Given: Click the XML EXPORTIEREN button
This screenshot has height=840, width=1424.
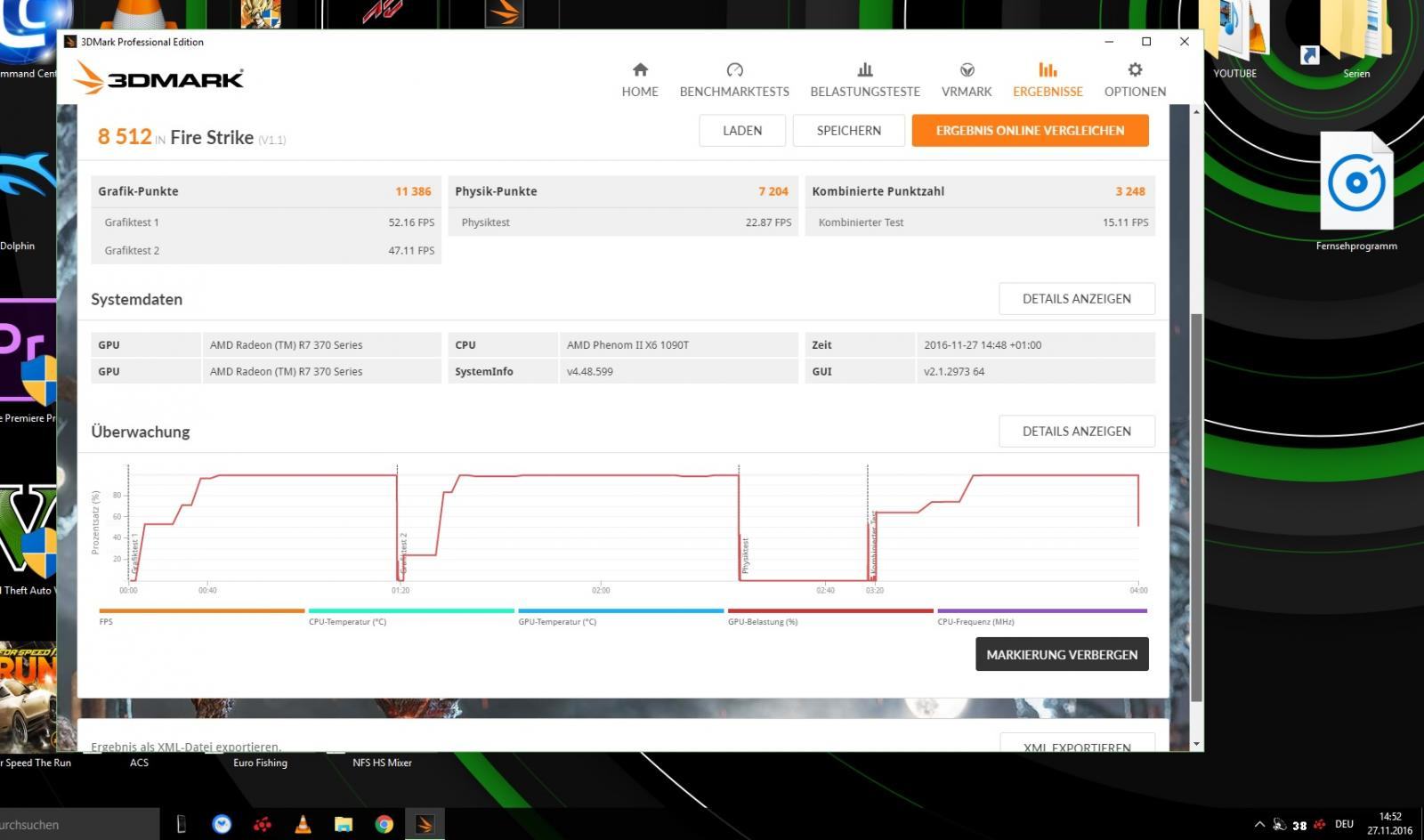Looking at the screenshot, I should (1077, 743).
